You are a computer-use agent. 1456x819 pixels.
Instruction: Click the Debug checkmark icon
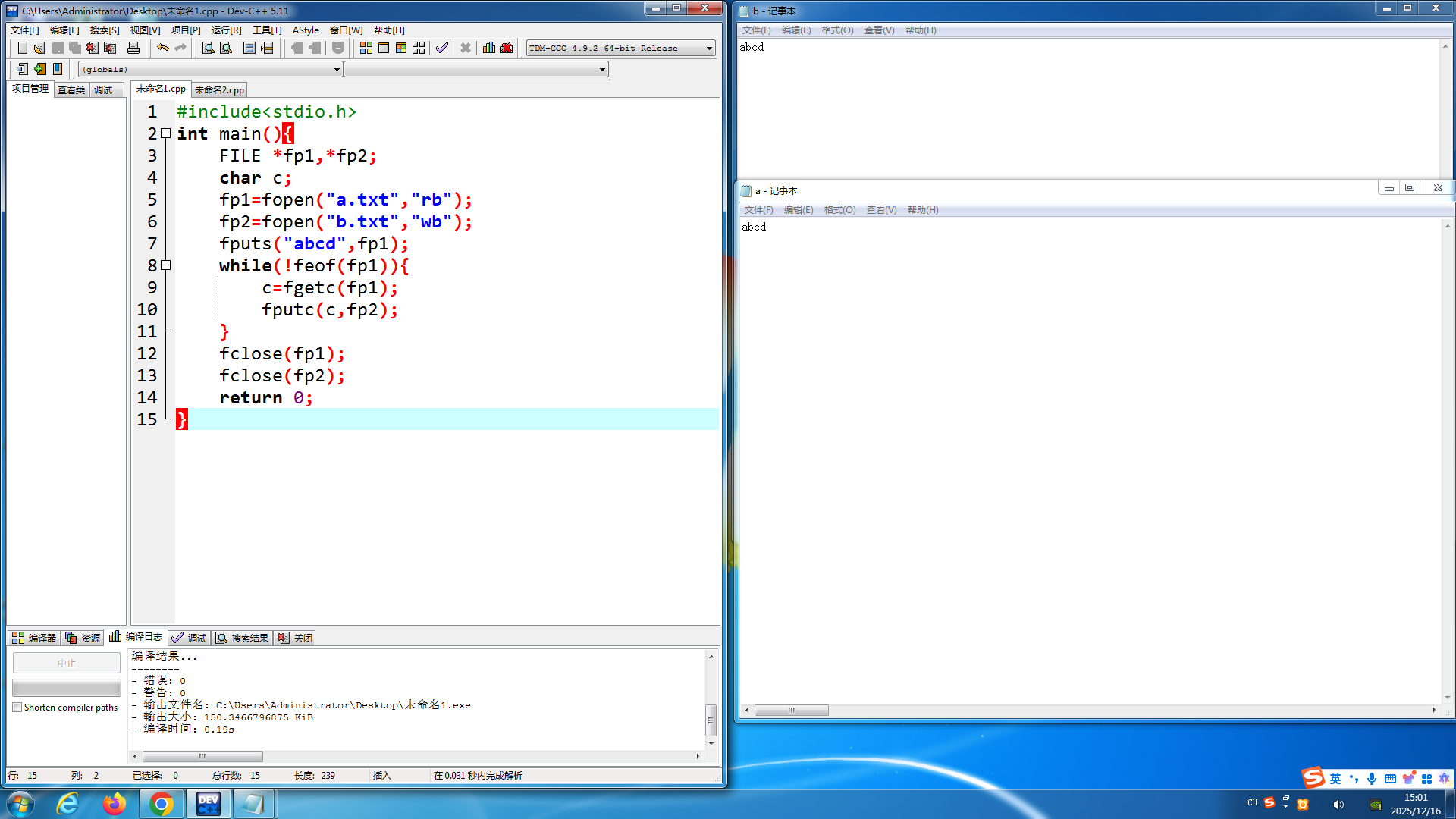point(442,48)
